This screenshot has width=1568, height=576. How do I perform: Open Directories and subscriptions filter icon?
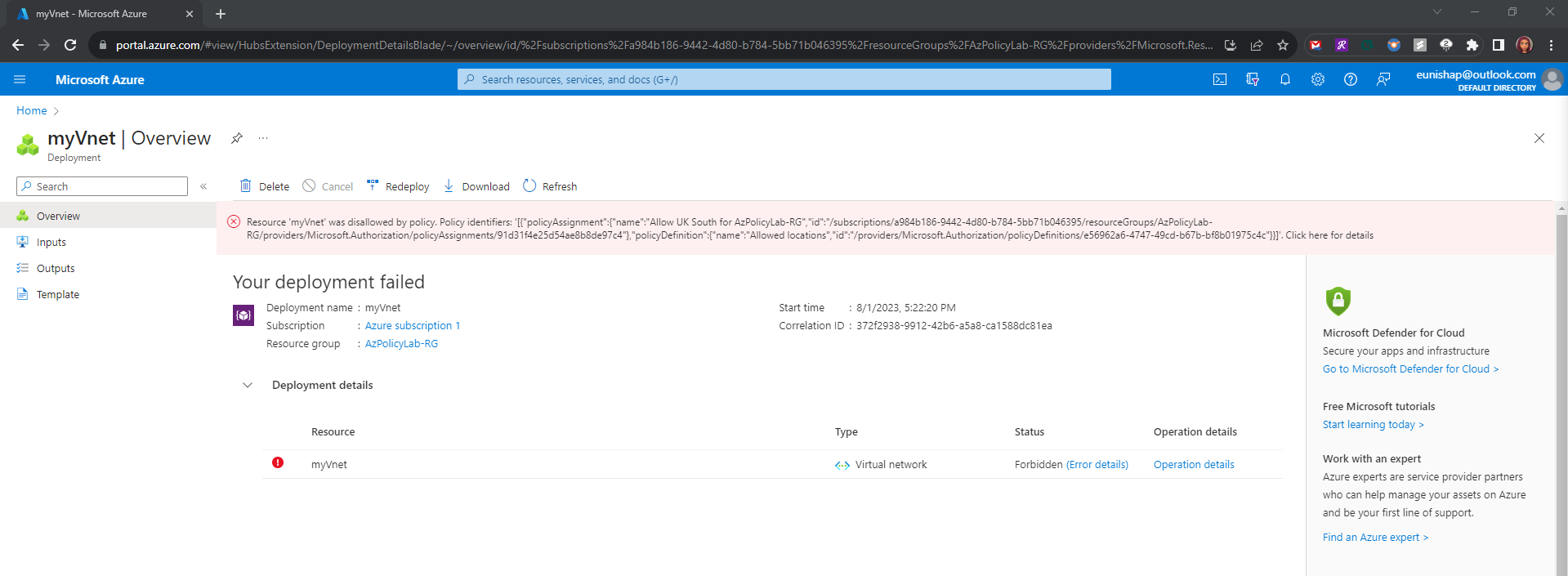1252,79
